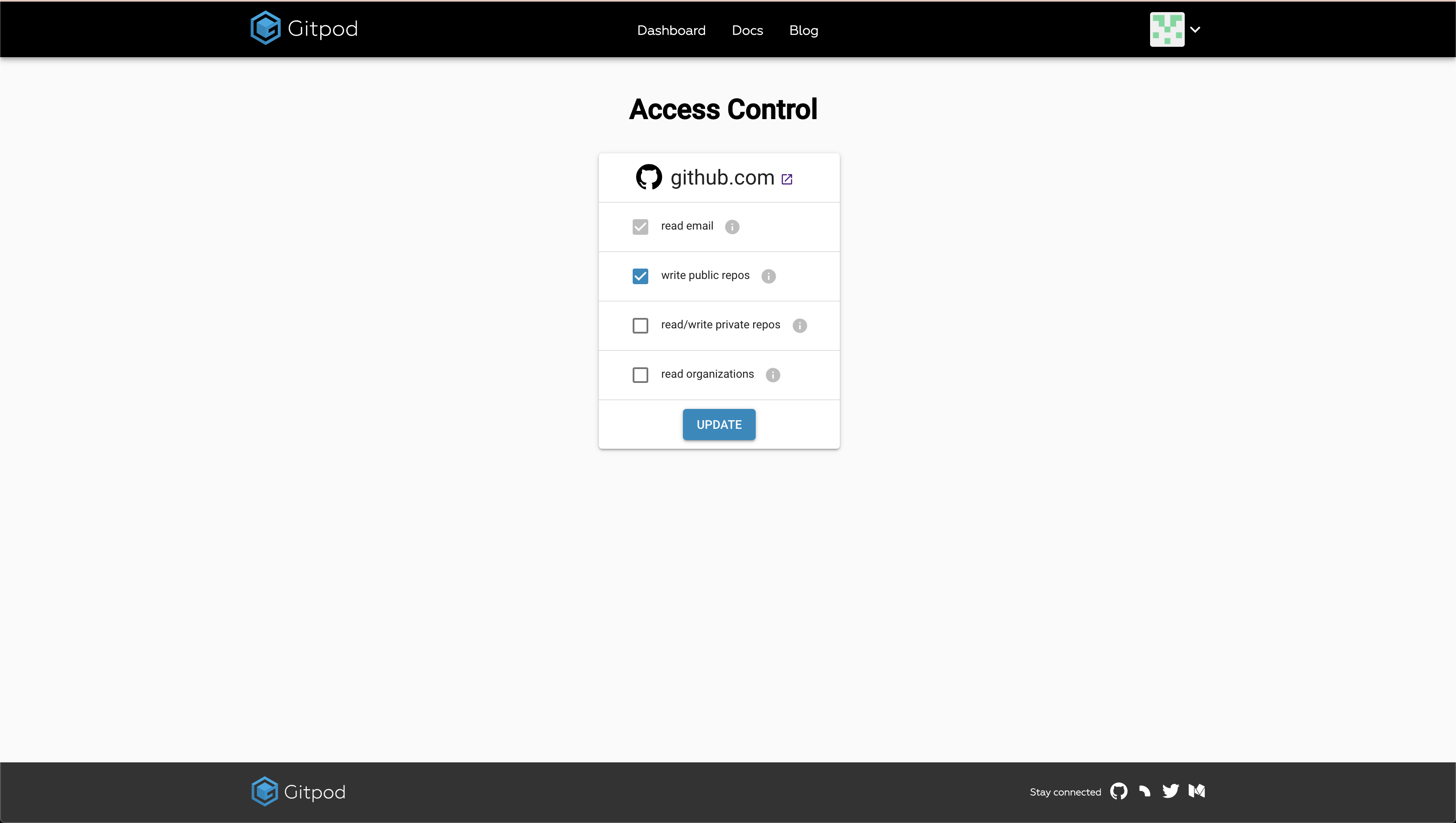Screen dimensions: 1456x823
Task: Open external link icon beside github.com
Action: point(787,179)
